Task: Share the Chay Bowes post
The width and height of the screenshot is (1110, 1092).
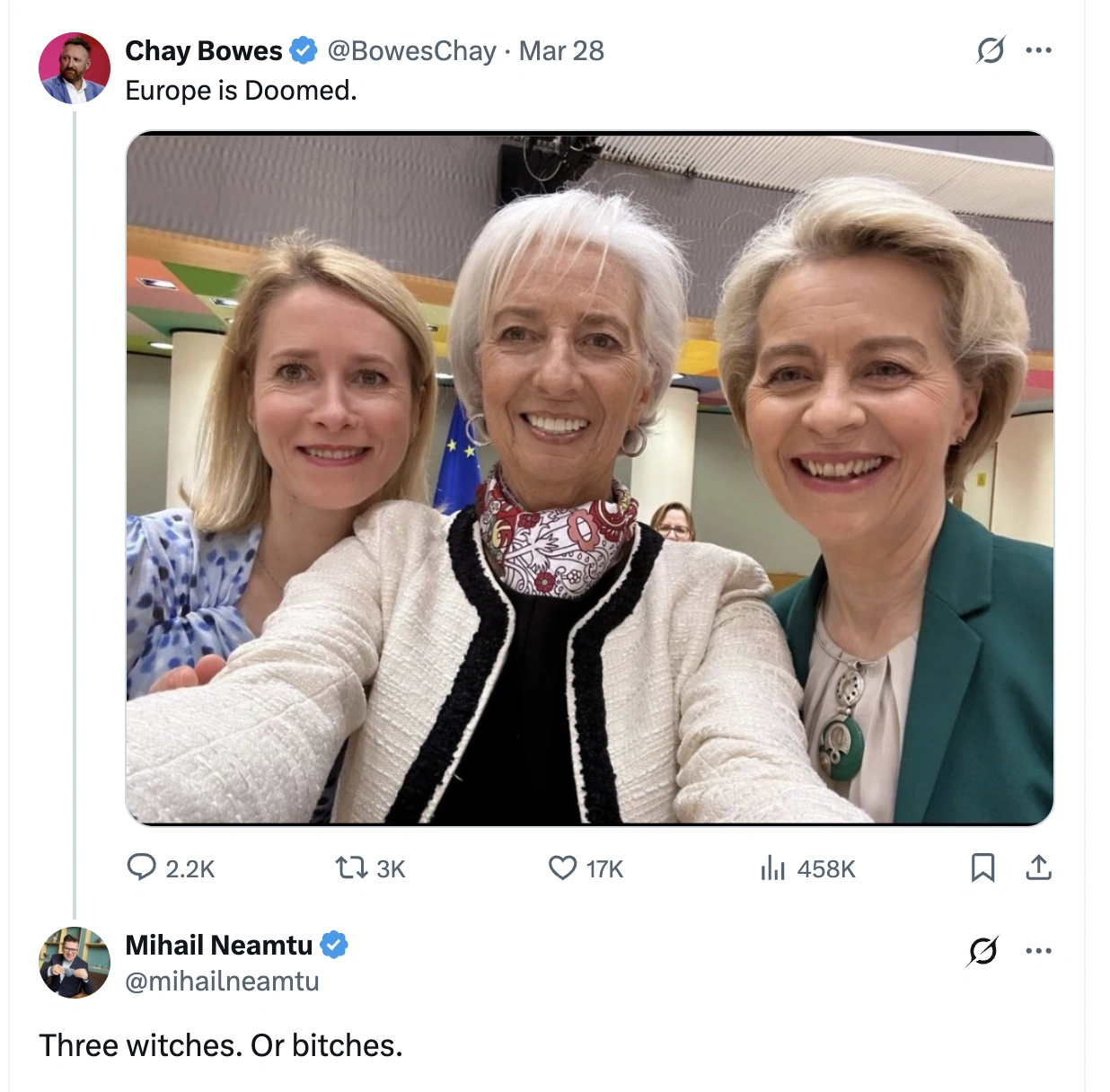Action: [x=1038, y=867]
